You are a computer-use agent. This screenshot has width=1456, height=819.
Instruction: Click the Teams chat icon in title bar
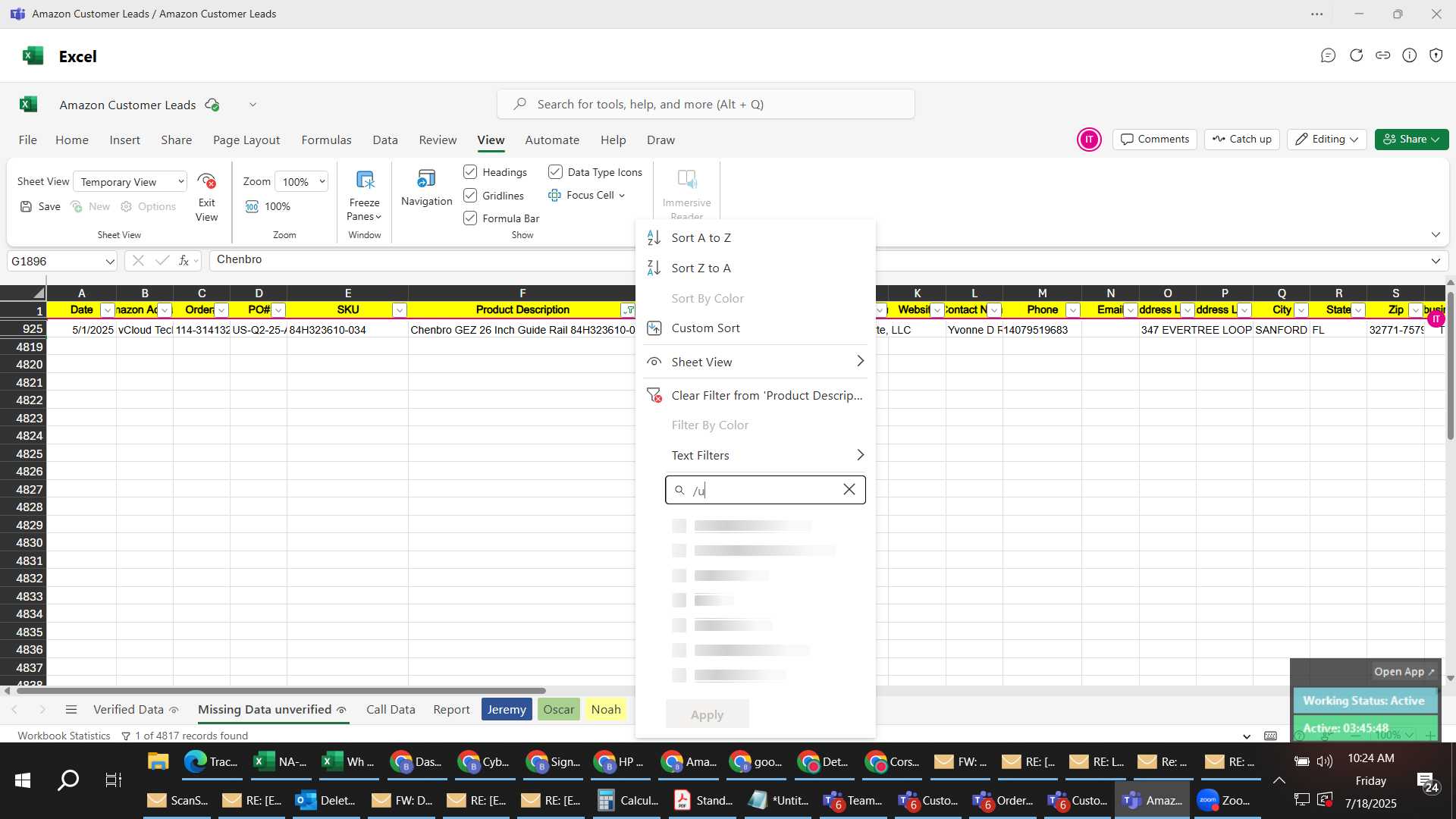(x=1328, y=55)
